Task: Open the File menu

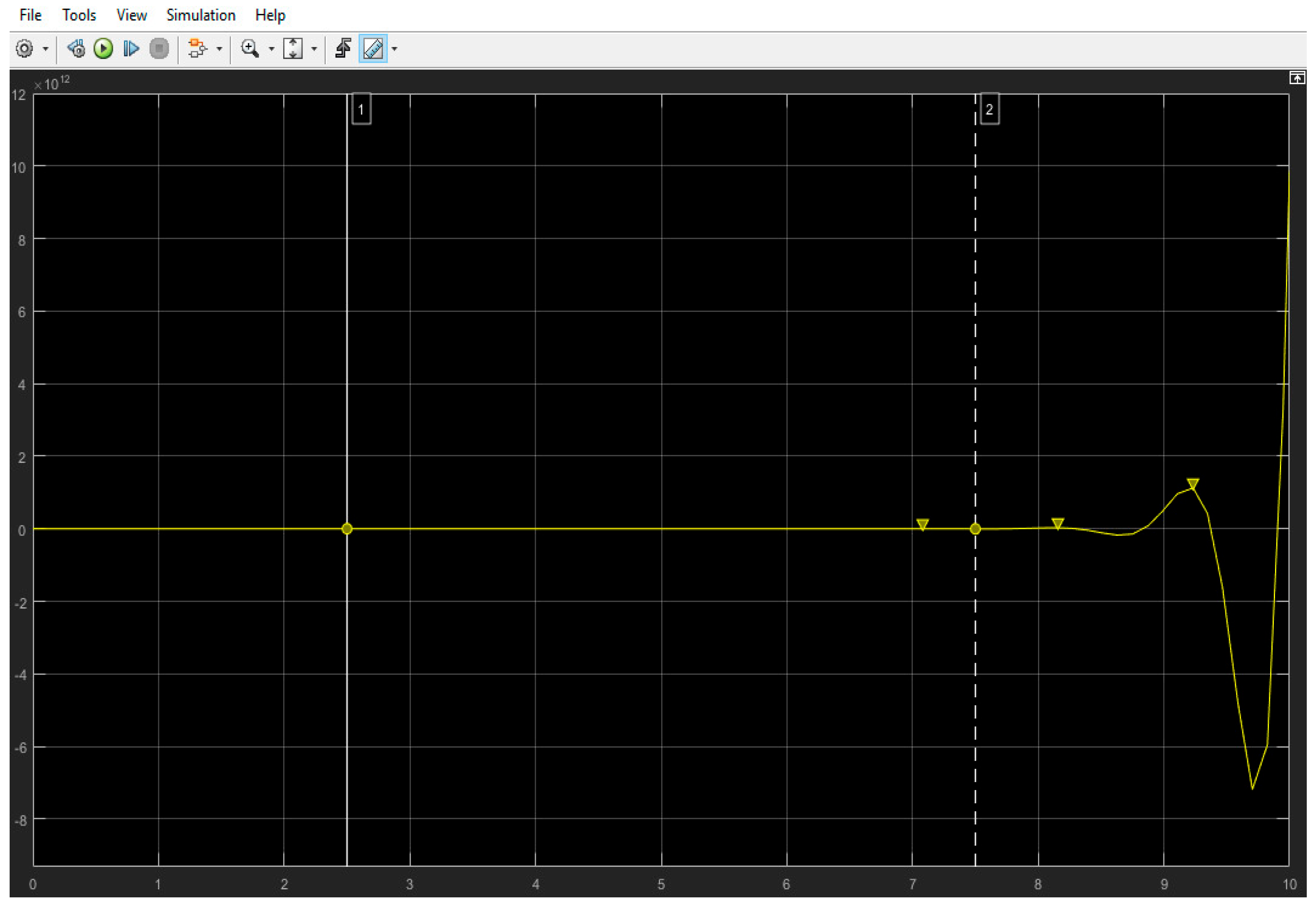Action: (30, 15)
